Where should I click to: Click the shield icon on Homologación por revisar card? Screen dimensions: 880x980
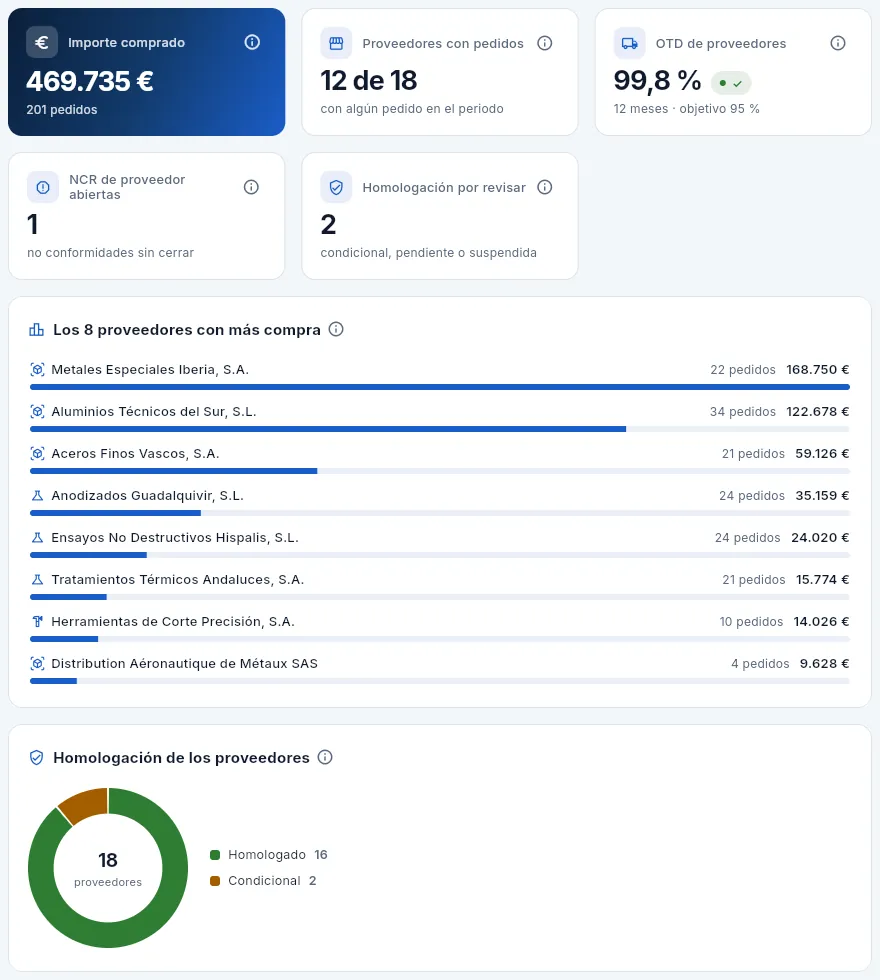(336, 187)
